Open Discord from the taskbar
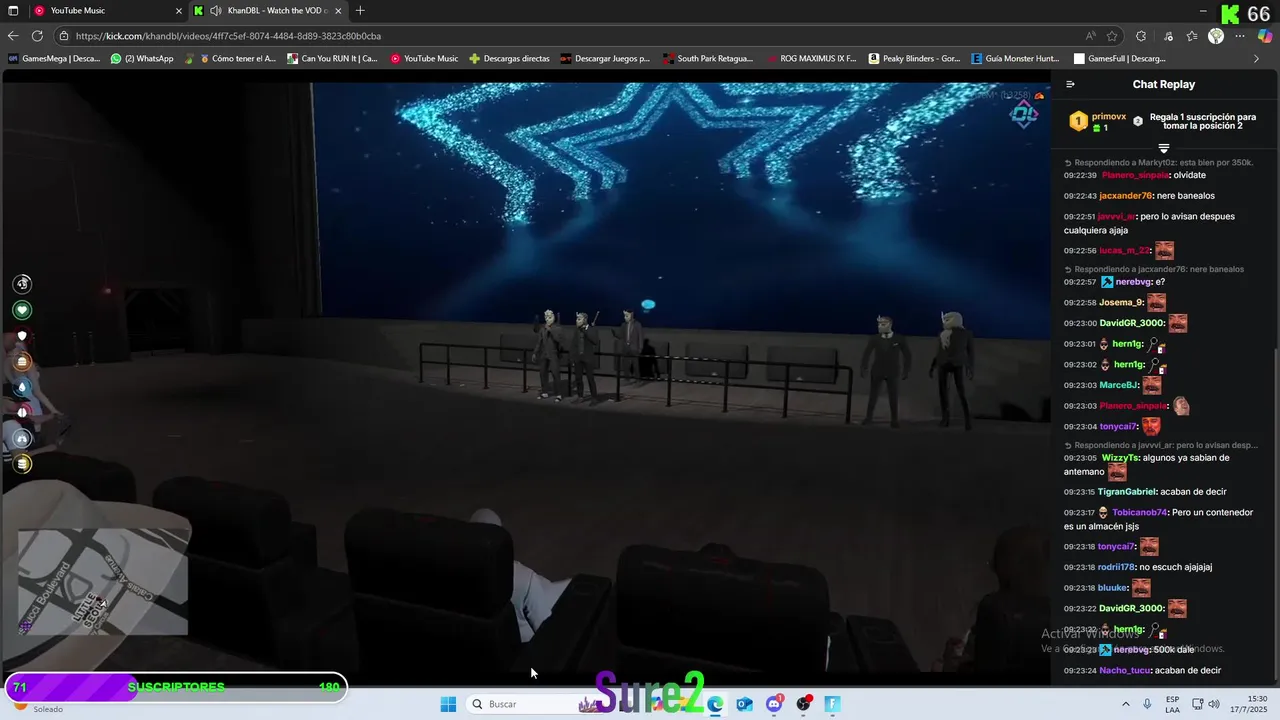Viewport: 1280px width, 720px height. [x=774, y=704]
